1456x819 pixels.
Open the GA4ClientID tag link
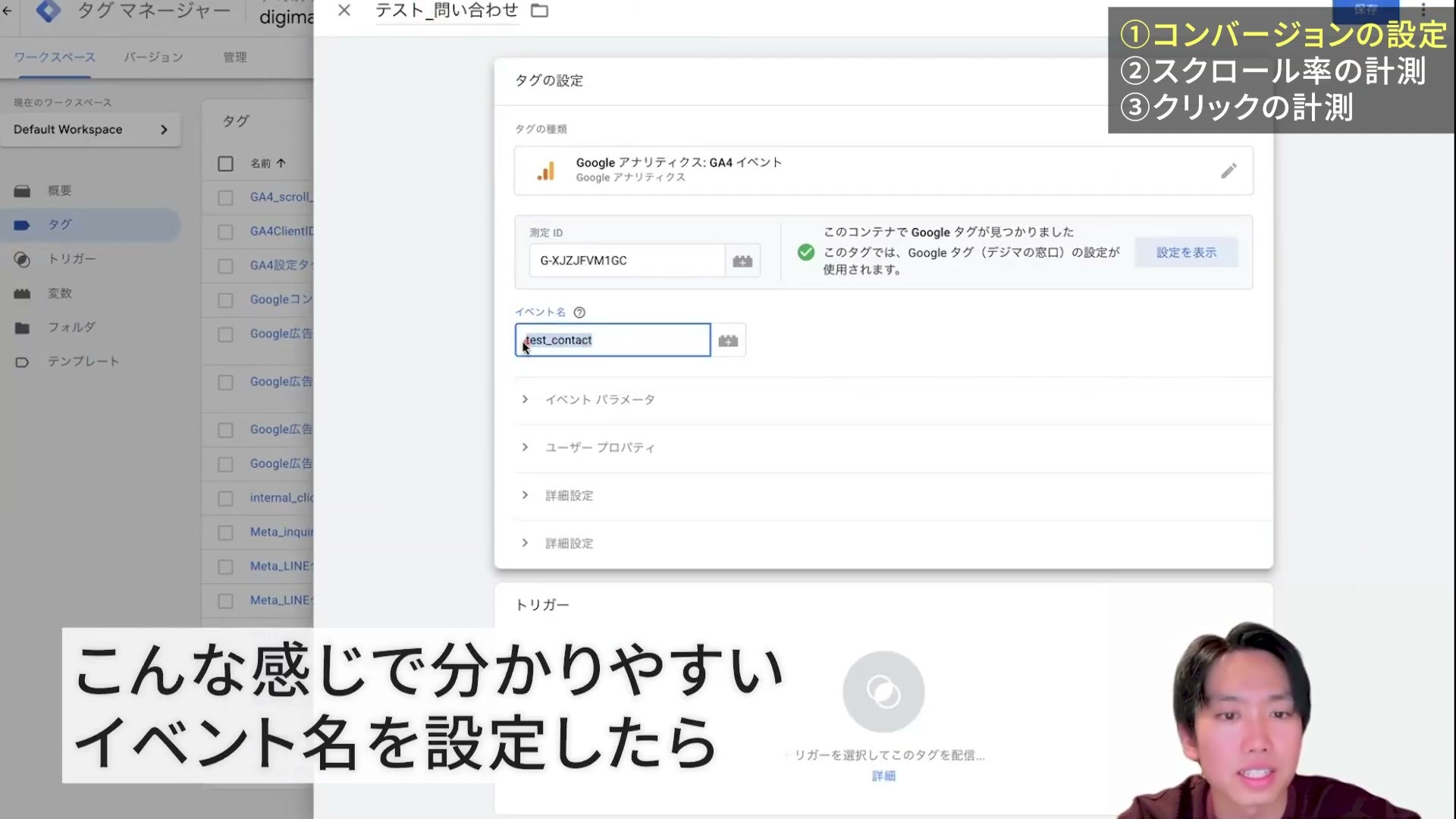click(x=281, y=231)
